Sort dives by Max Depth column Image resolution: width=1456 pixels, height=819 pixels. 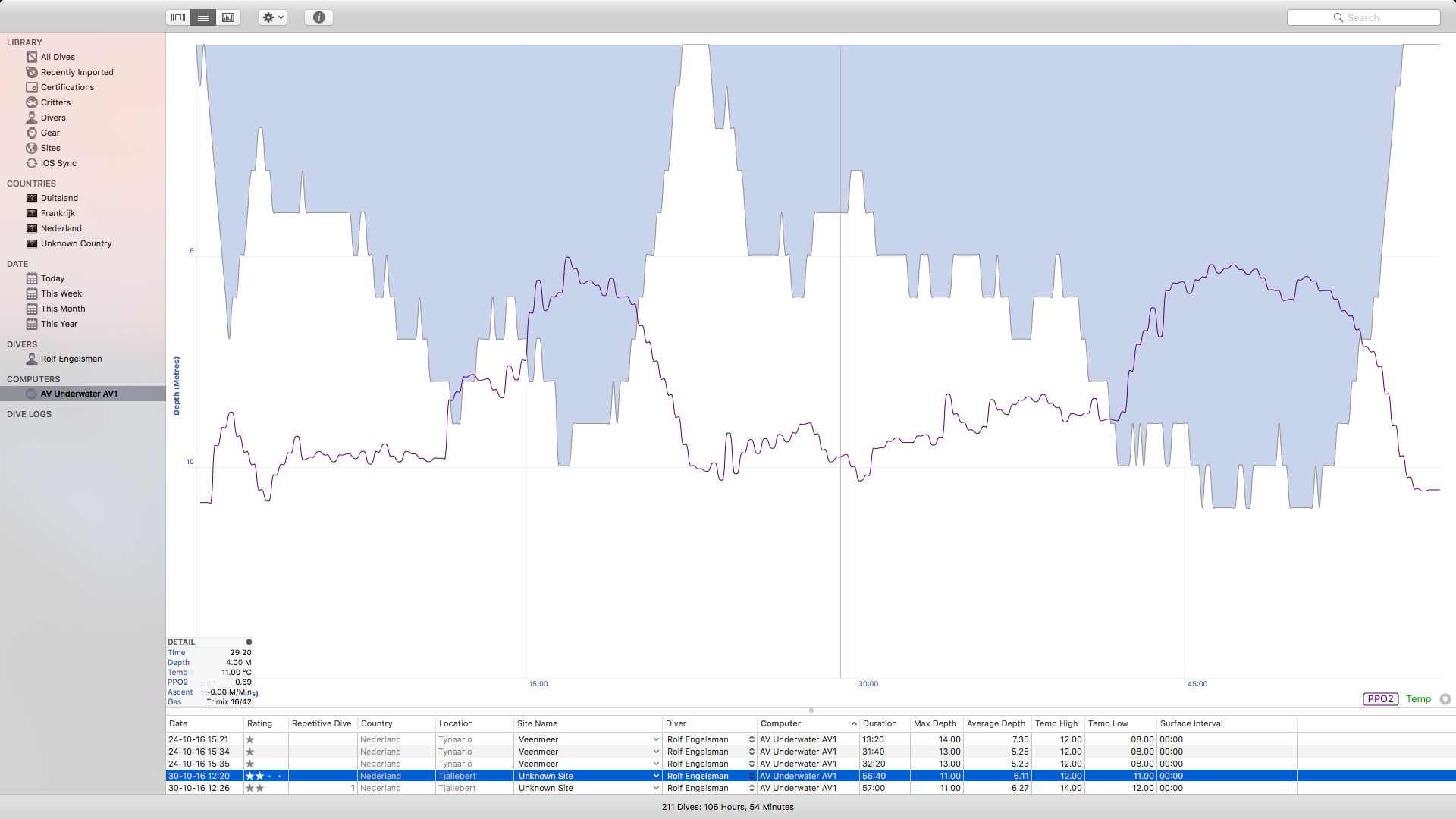934,723
